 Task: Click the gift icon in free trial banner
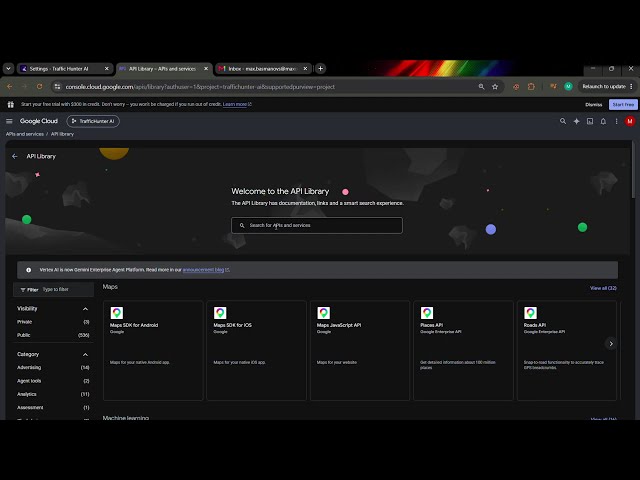click(11, 104)
